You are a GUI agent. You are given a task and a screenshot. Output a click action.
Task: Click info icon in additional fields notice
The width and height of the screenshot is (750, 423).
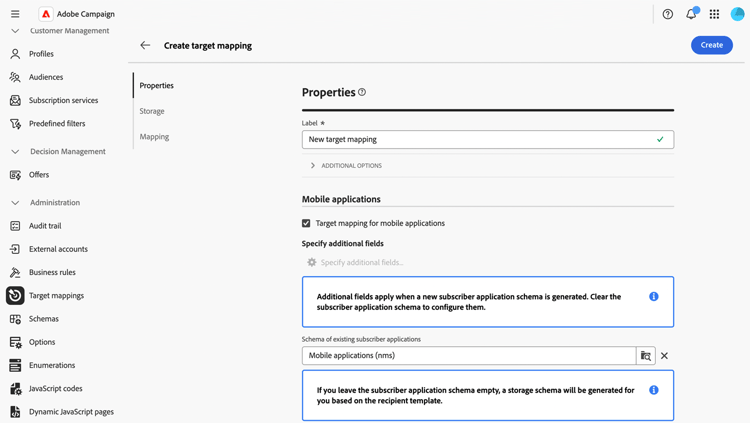coord(654,297)
